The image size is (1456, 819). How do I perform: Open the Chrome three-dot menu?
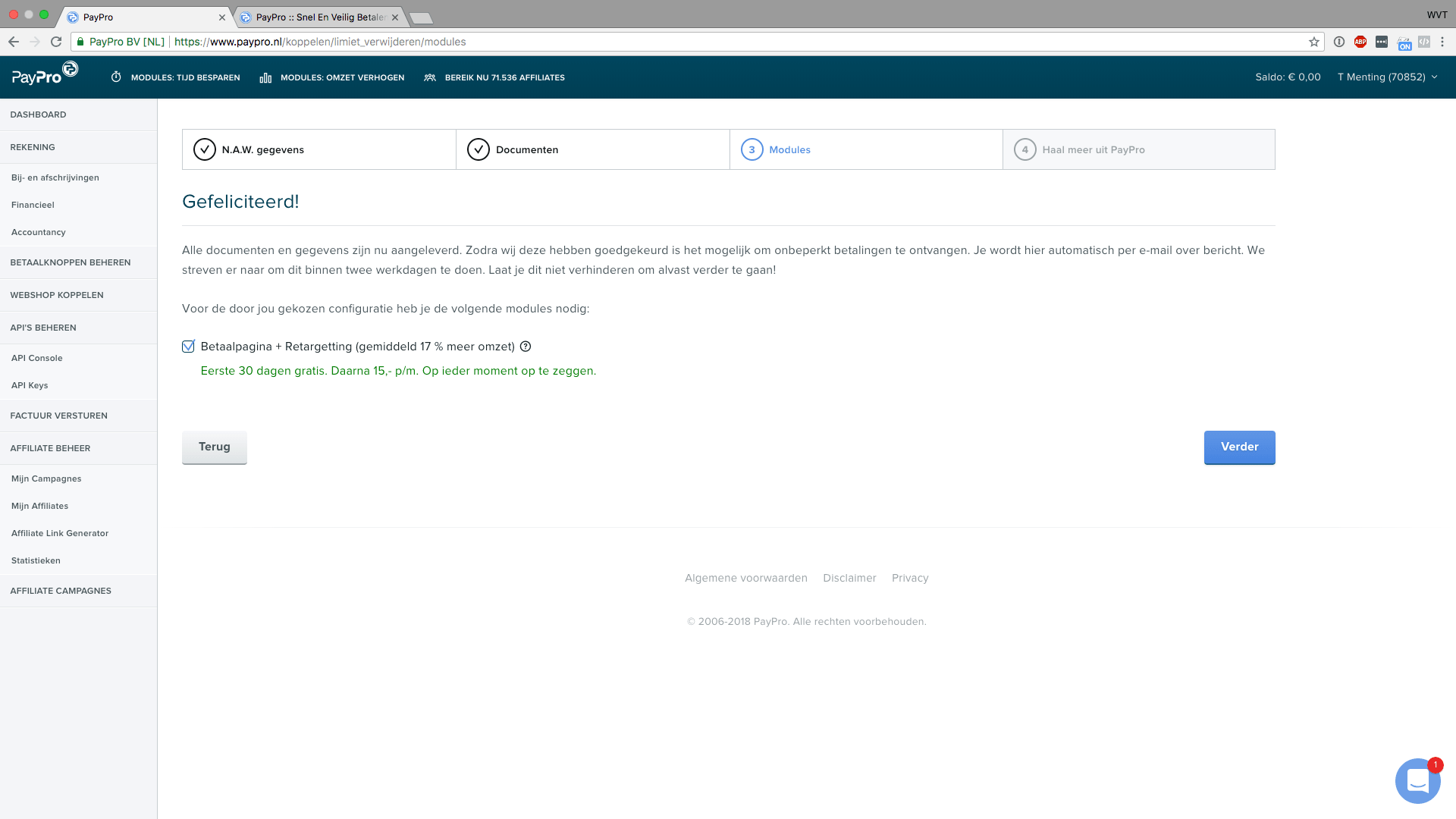(1442, 42)
